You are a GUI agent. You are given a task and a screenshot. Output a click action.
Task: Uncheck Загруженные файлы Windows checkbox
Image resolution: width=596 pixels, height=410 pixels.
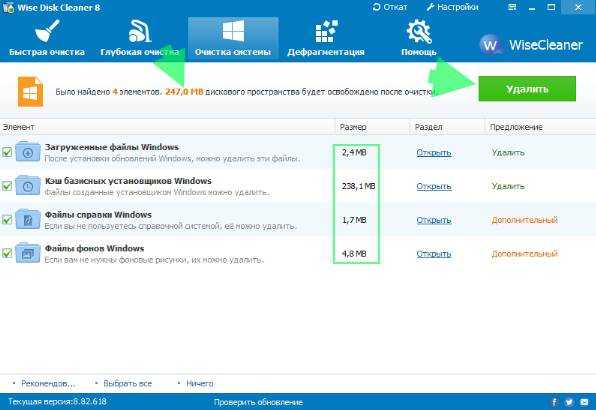tap(7, 152)
